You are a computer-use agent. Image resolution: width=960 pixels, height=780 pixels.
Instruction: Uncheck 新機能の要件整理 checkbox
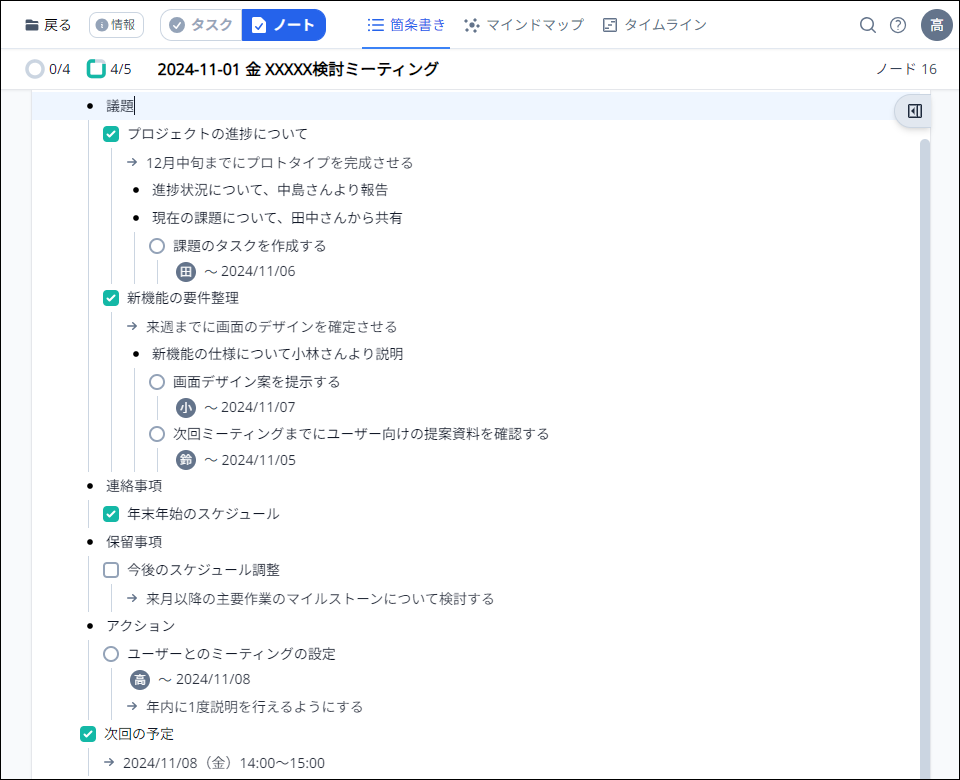tap(111, 298)
